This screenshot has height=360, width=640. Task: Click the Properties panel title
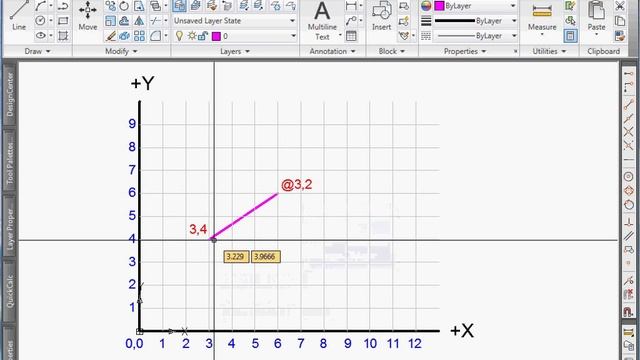click(461, 51)
